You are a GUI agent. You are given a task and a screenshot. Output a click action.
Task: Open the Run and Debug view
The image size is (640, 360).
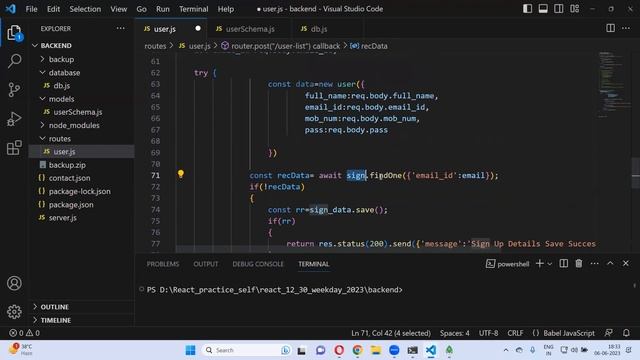14,119
